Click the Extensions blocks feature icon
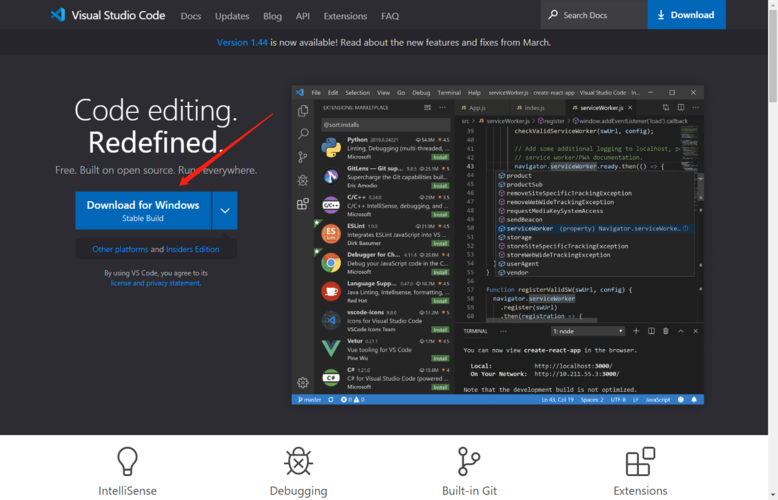The width and height of the screenshot is (778, 500). [x=640, y=461]
